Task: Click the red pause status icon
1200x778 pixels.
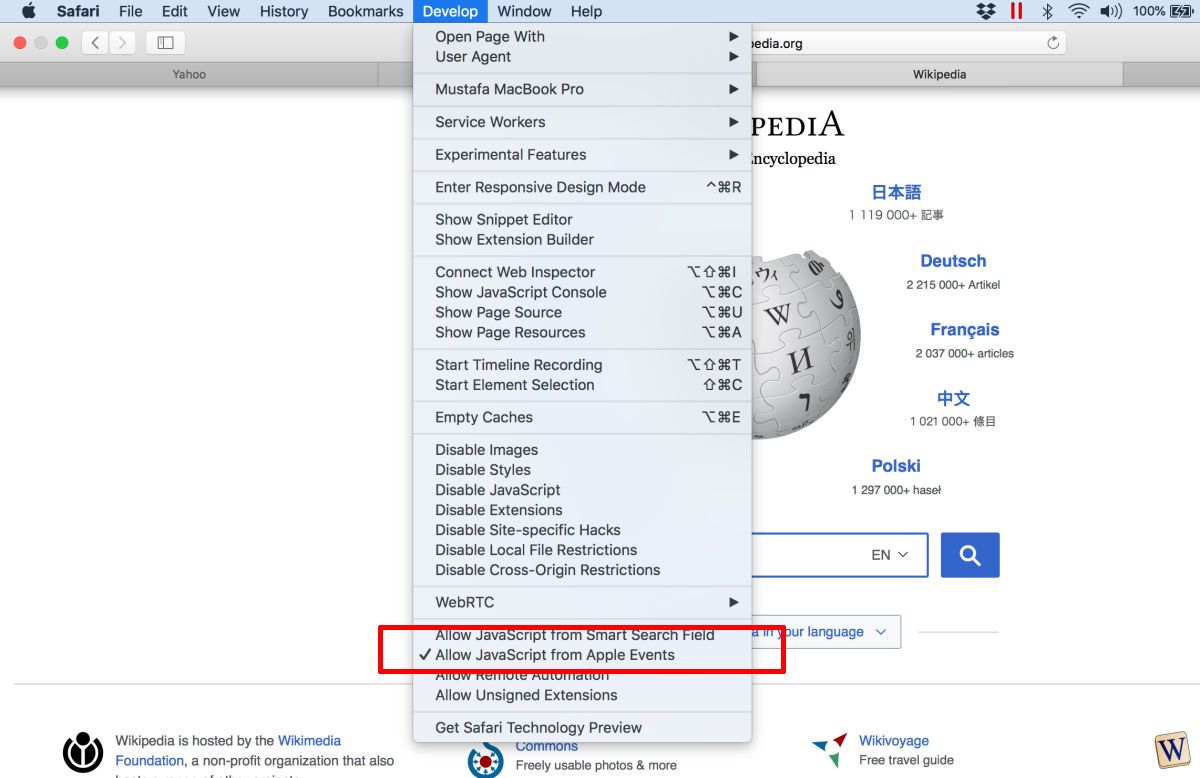Action: click(1016, 11)
